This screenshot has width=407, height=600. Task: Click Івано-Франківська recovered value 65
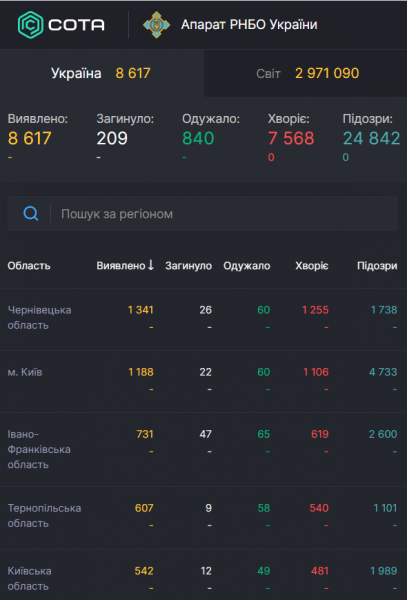click(x=264, y=434)
